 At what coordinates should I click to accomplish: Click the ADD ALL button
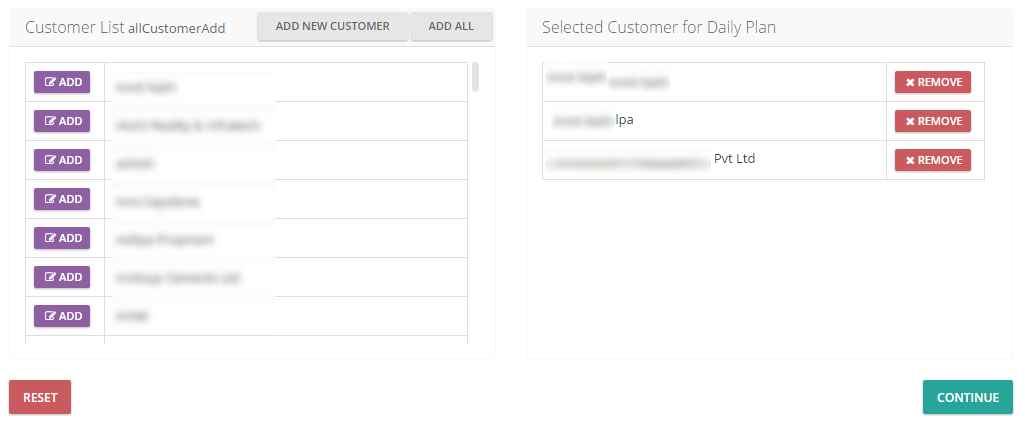(x=451, y=26)
